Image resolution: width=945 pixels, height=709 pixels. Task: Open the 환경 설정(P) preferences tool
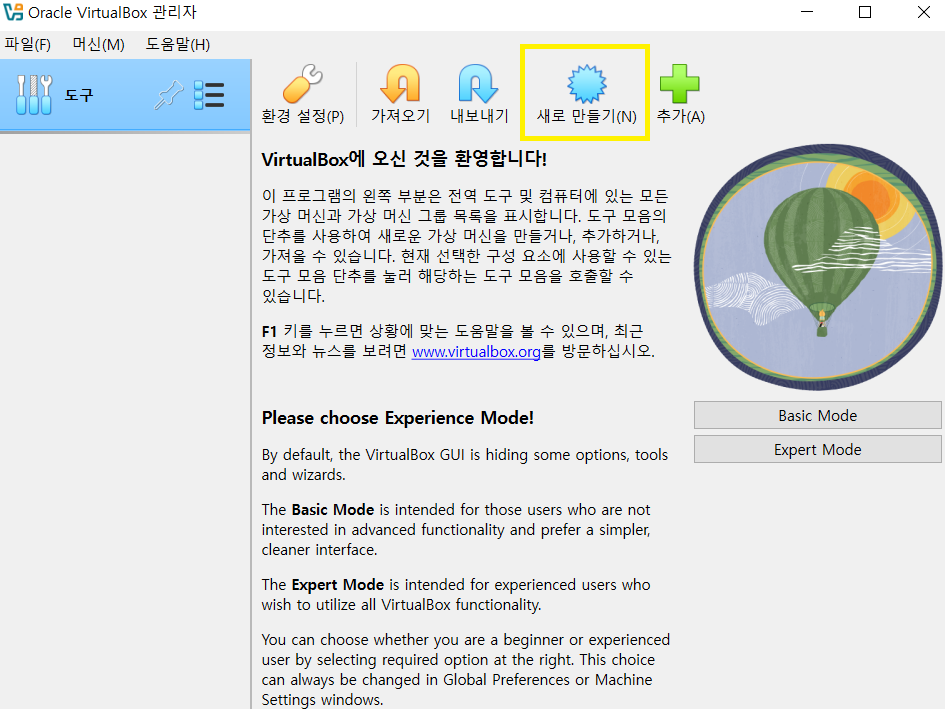tap(303, 93)
